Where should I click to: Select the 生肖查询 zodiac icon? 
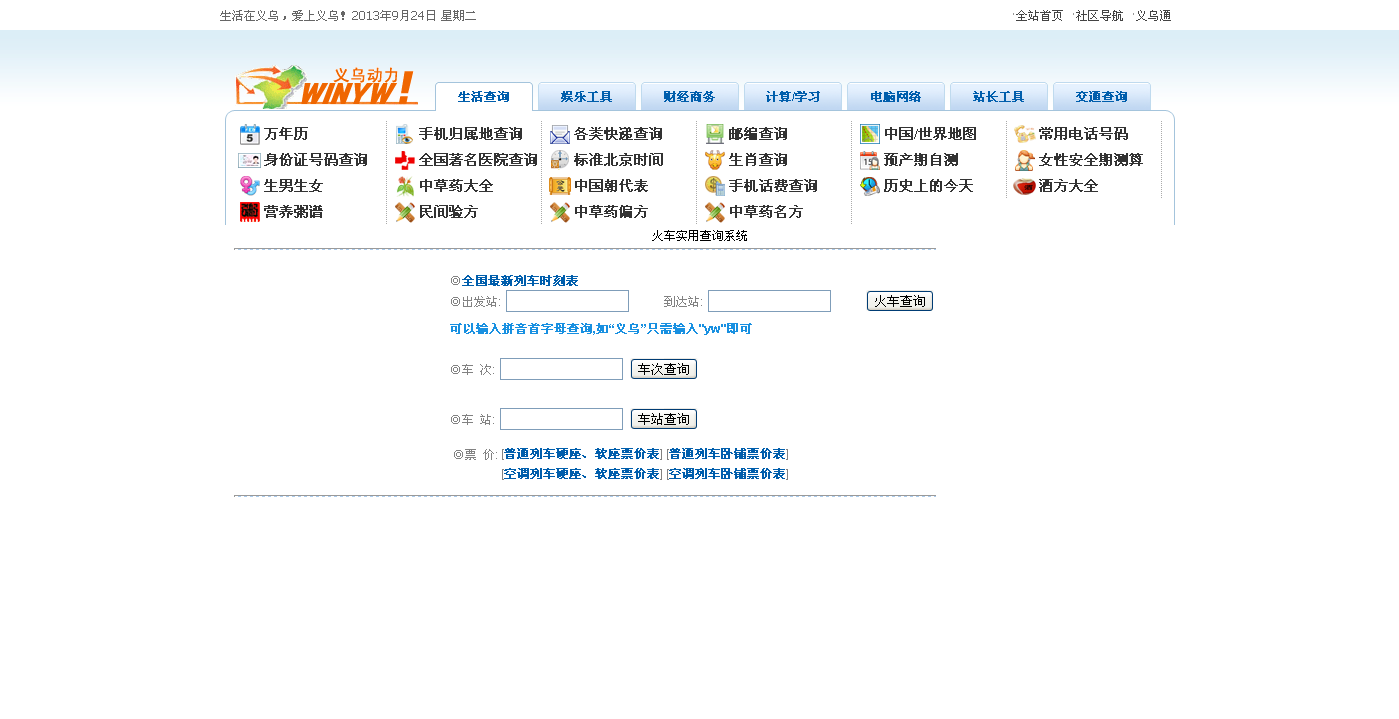pyautogui.click(x=712, y=159)
